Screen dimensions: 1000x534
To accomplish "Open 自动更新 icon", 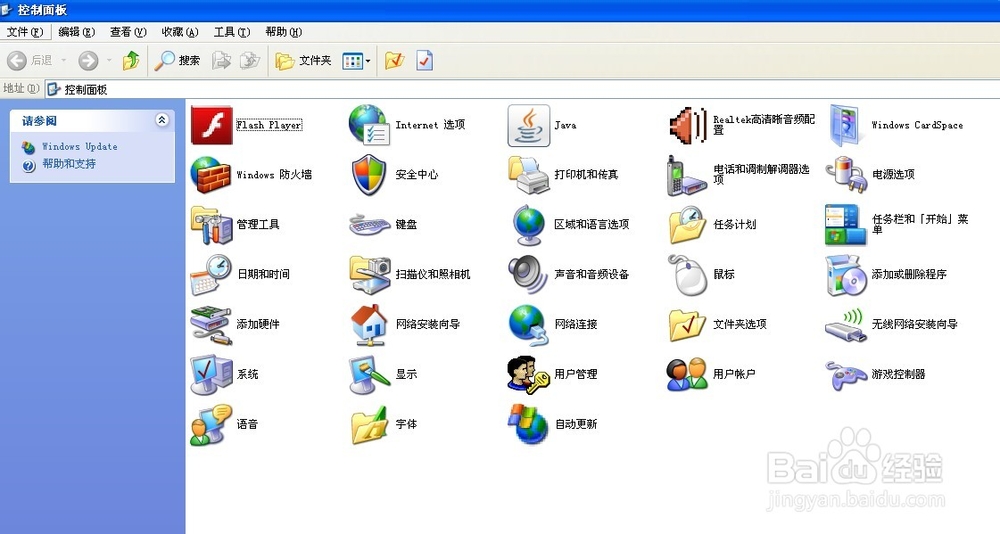I will tap(528, 424).
